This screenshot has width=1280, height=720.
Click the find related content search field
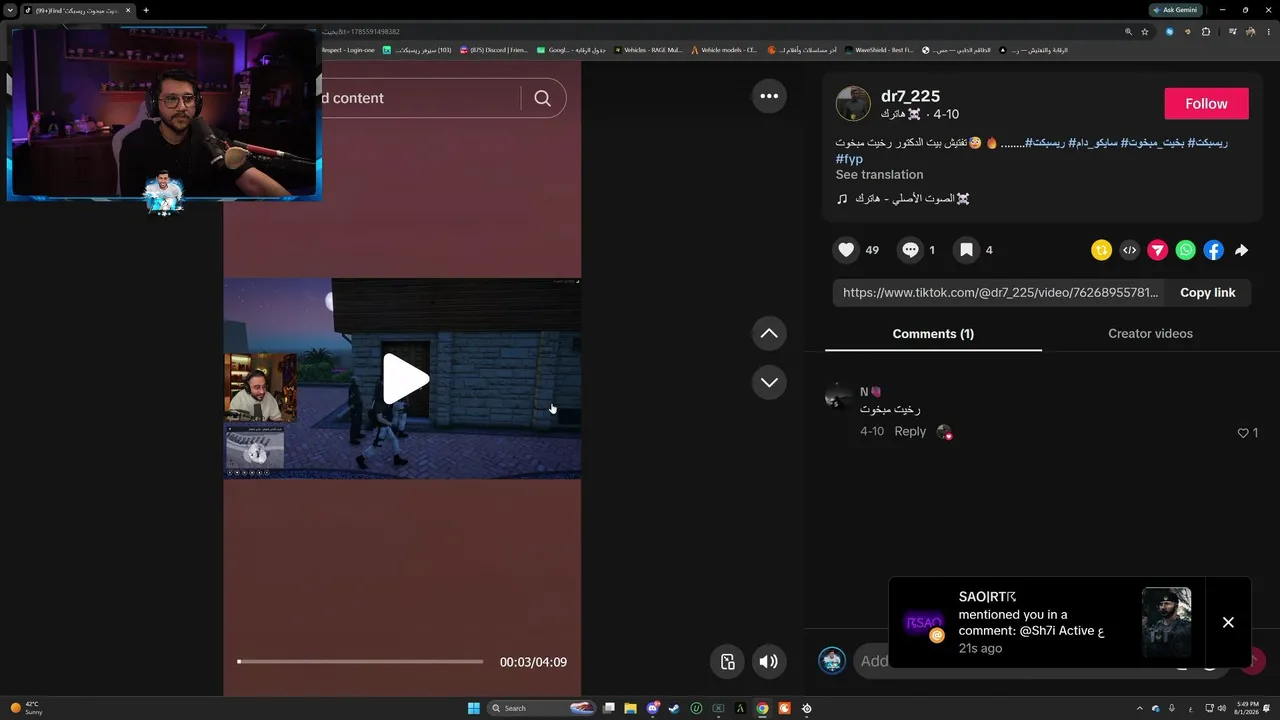click(x=421, y=98)
